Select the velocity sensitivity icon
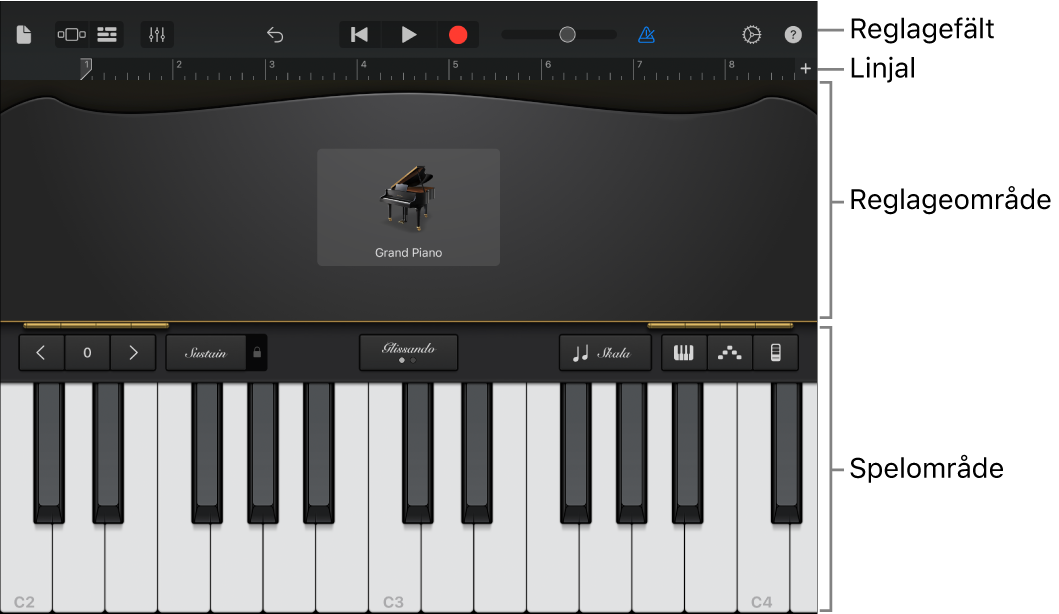Screen dimensions: 1059x614 [775, 352]
